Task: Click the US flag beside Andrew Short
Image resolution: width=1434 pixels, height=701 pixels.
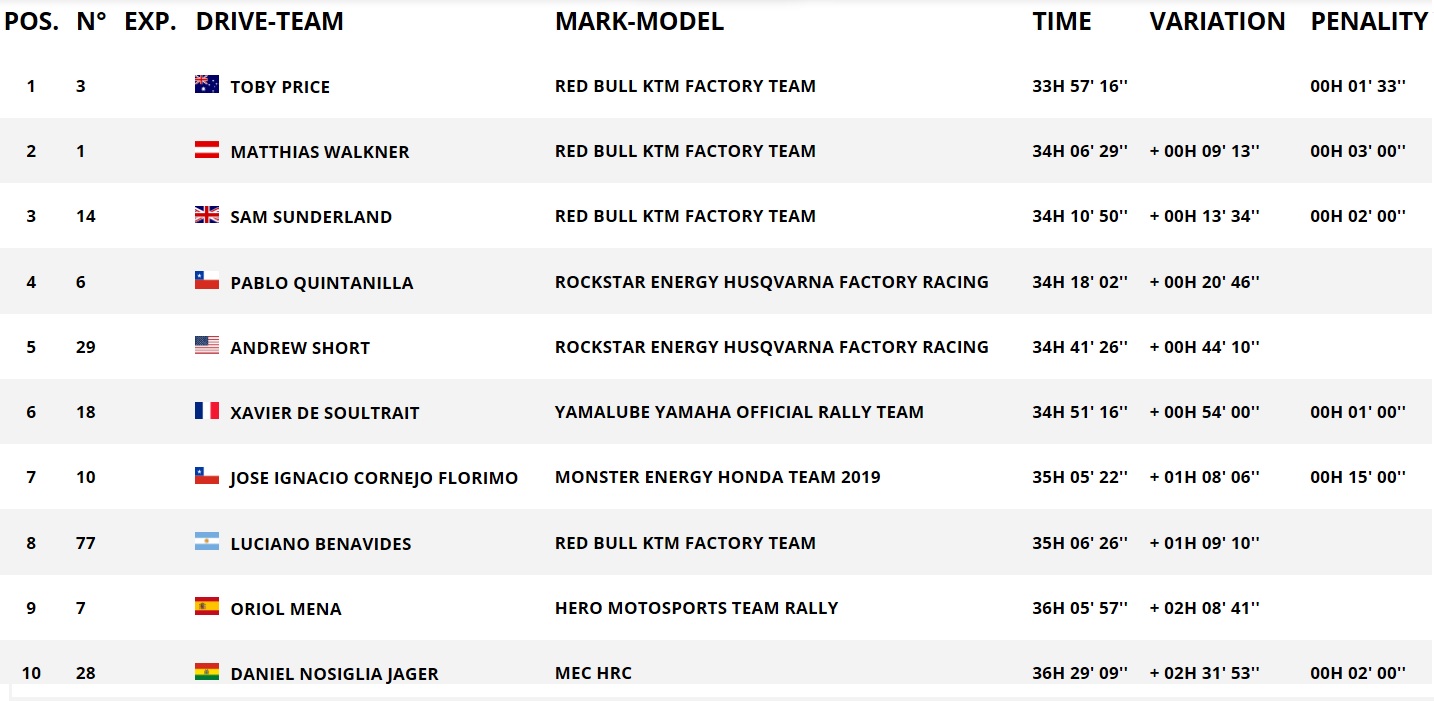Action: pos(207,346)
